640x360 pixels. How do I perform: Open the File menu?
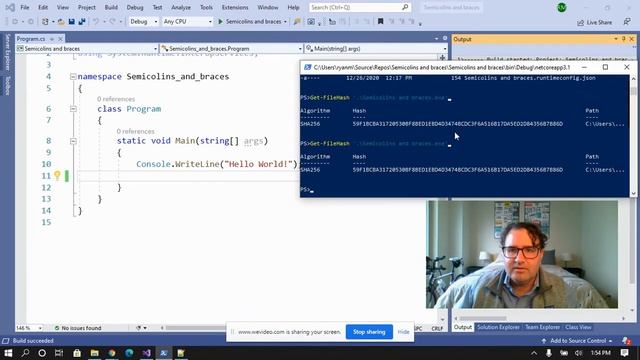pos(24,7)
